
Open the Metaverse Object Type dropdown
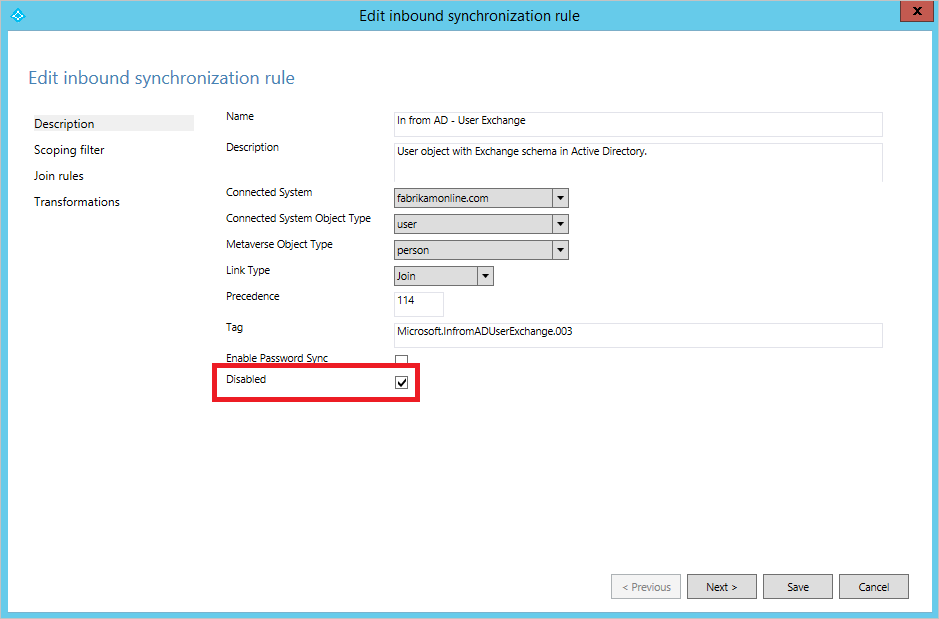click(x=559, y=249)
